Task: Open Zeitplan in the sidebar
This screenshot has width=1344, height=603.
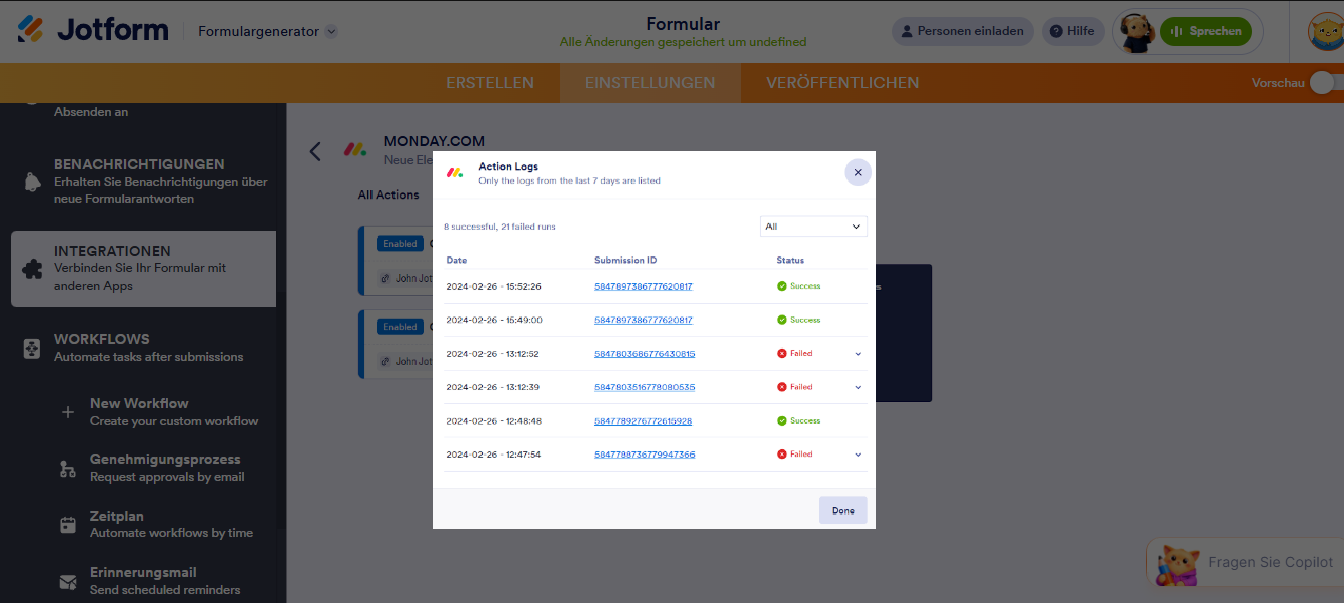Action: [x=171, y=524]
